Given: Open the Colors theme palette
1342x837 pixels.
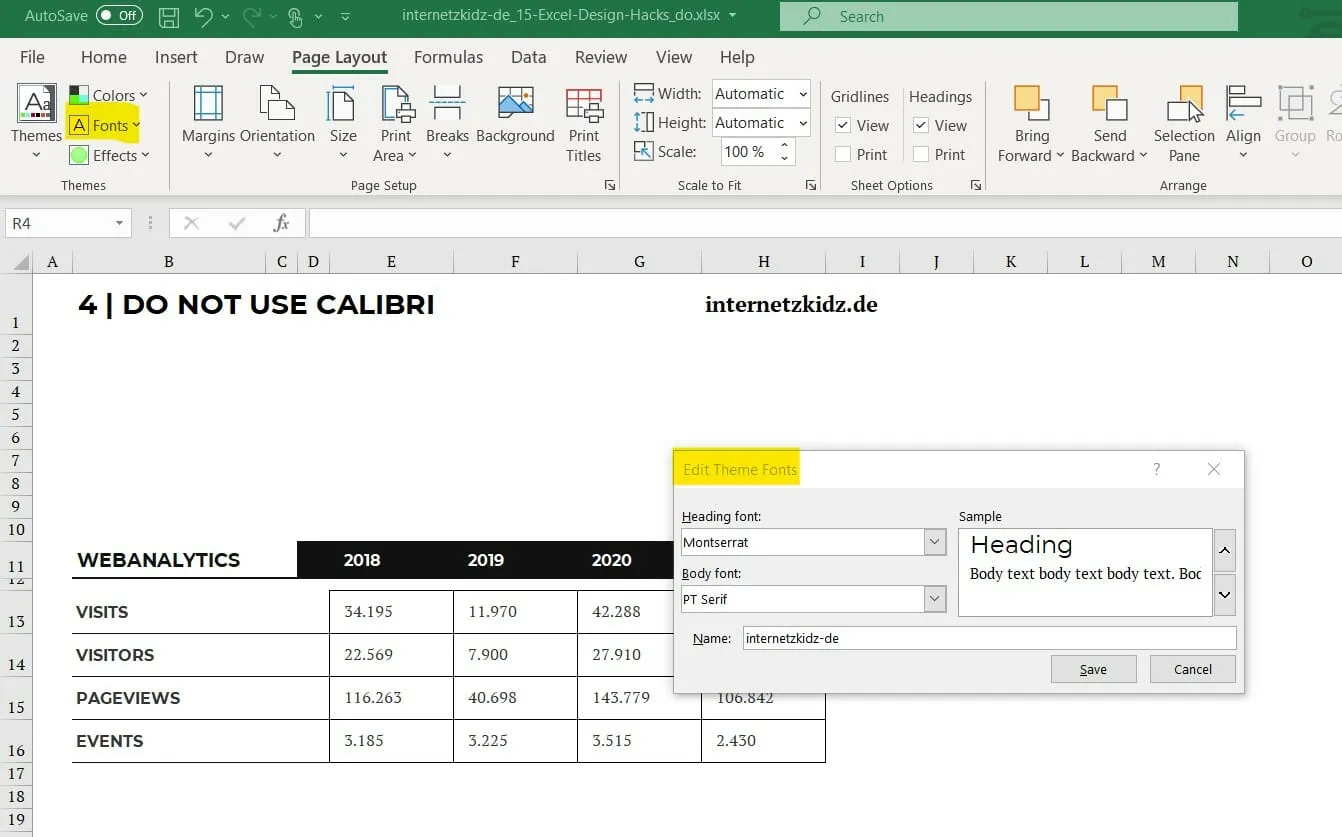Looking at the screenshot, I should point(109,96).
